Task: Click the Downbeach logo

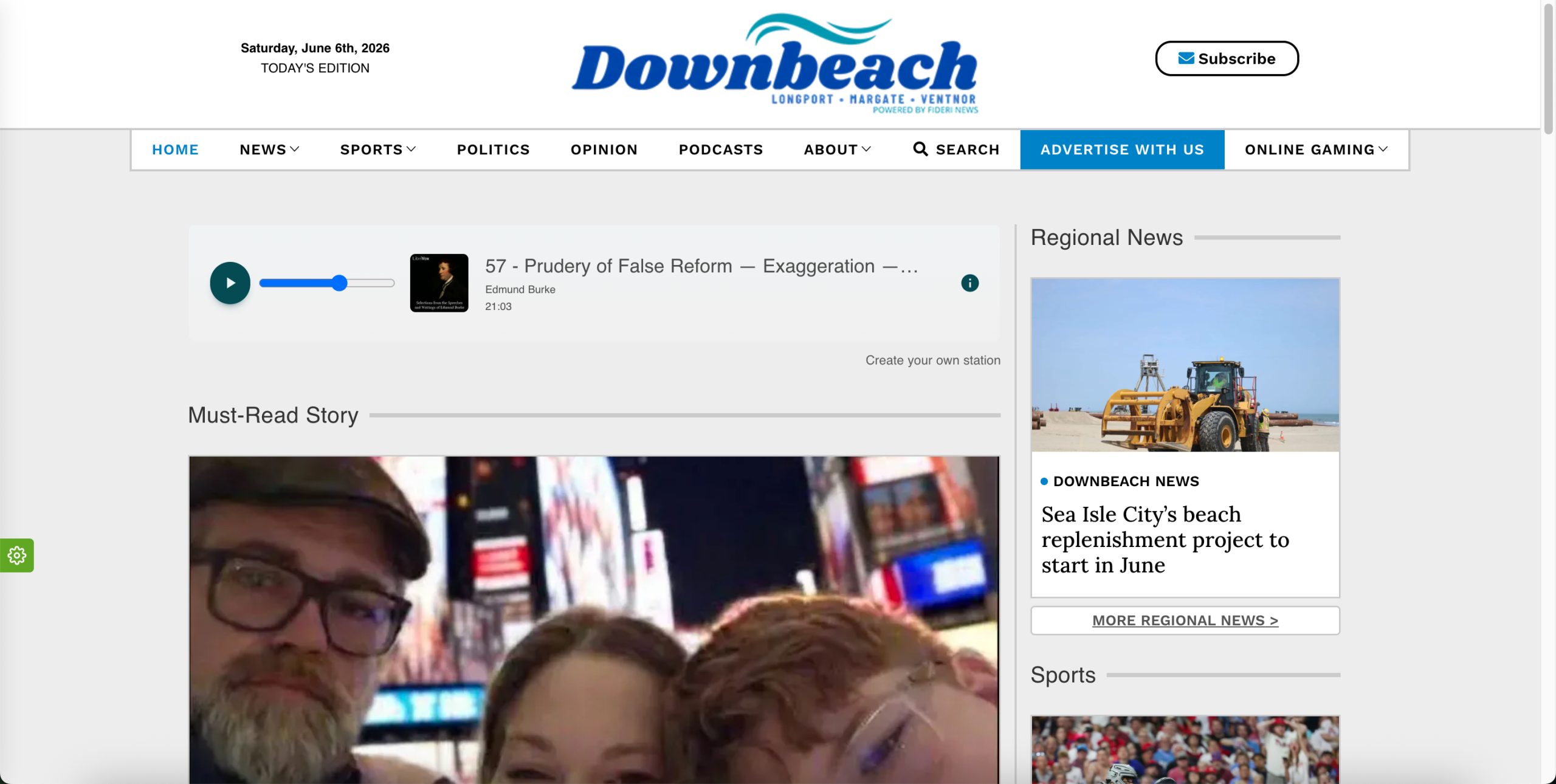Action: [x=774, y=63]
